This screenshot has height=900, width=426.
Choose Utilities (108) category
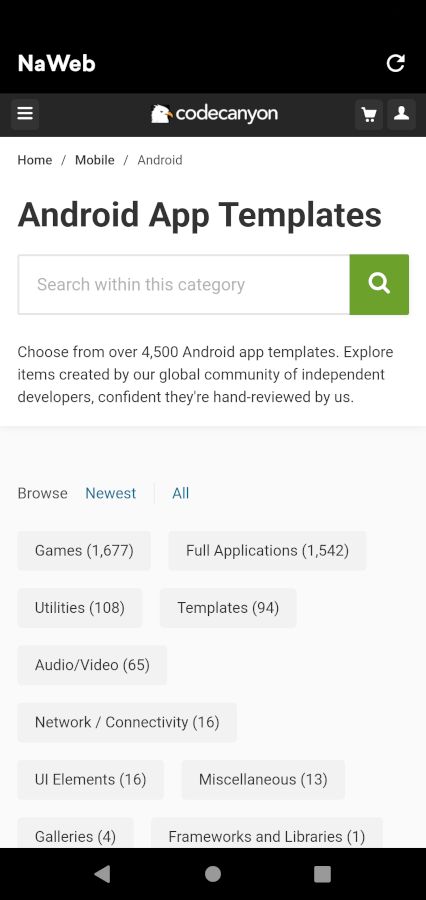(80, 608)
